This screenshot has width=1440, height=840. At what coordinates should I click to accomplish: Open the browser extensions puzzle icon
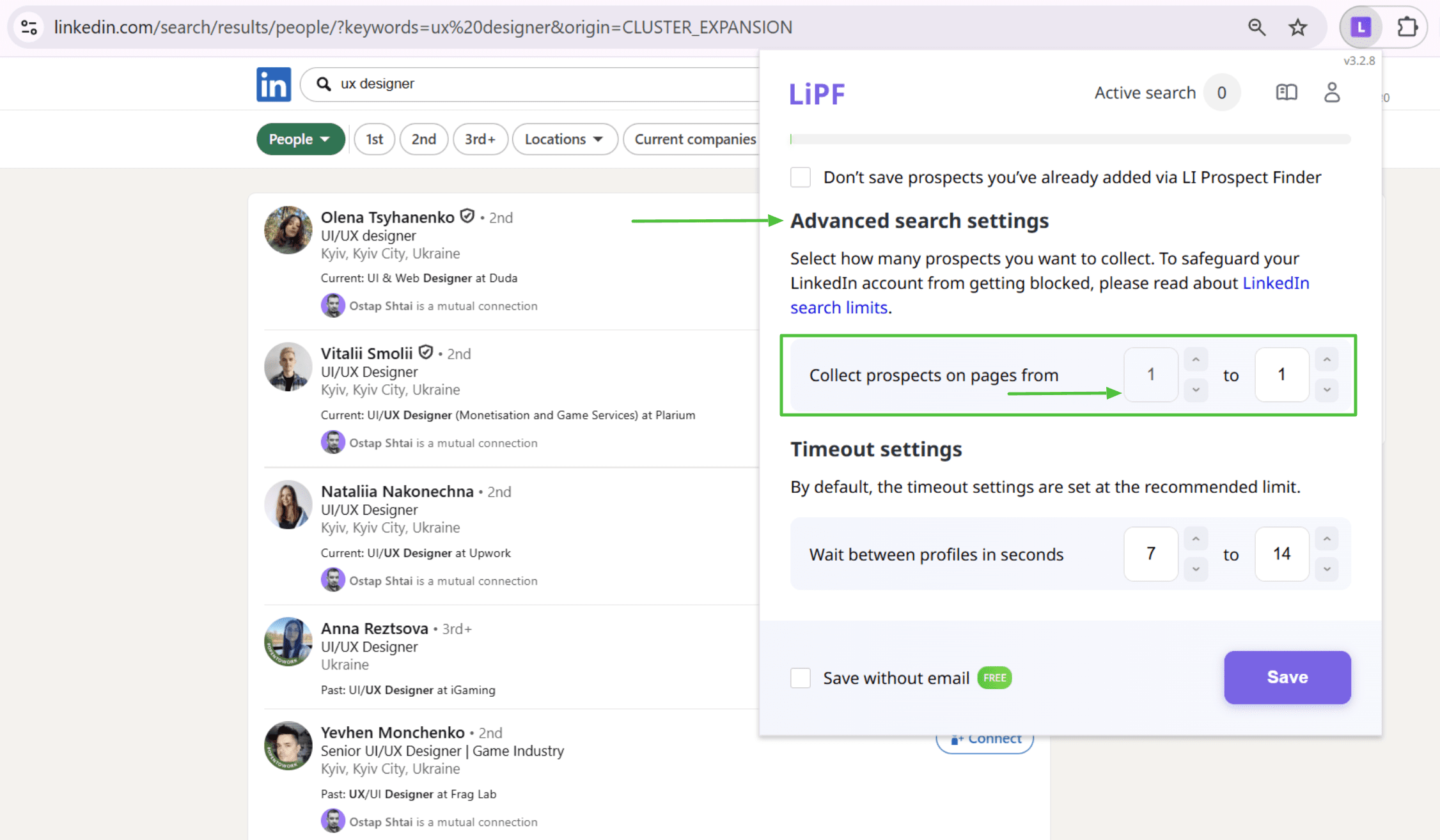1407,27
